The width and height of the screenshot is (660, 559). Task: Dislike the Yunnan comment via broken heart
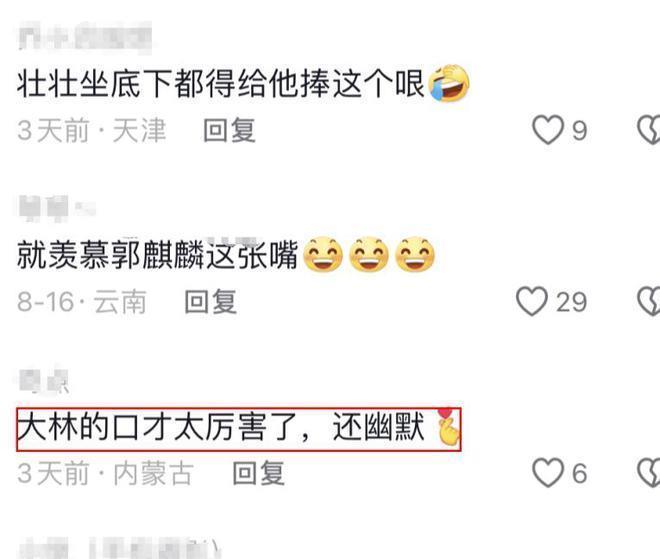tap(649, 301)
